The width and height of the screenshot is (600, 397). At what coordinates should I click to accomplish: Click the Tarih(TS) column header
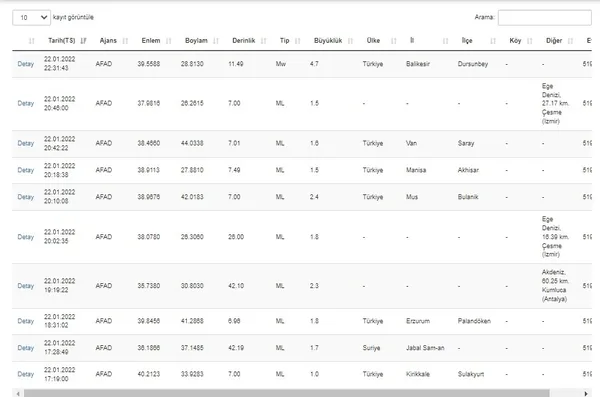pos(62,41)
